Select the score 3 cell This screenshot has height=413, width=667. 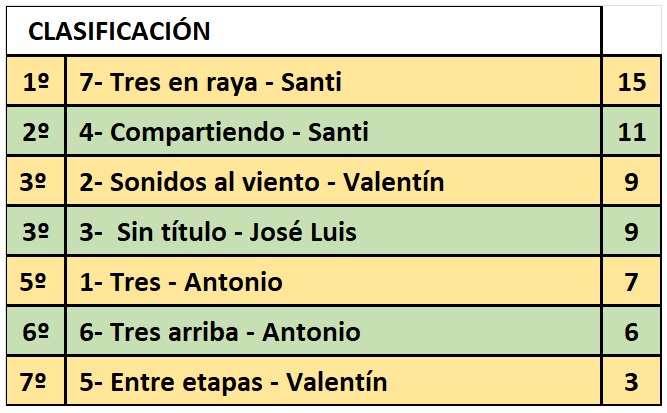(632, 381)
